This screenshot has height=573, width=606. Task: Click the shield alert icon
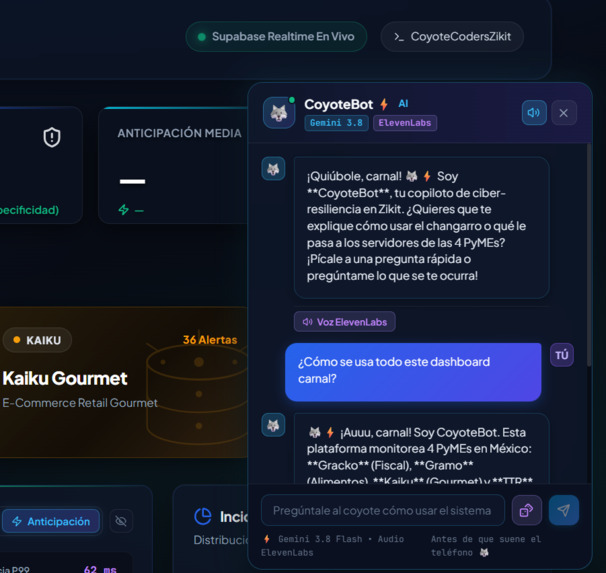tap(52, 137)
